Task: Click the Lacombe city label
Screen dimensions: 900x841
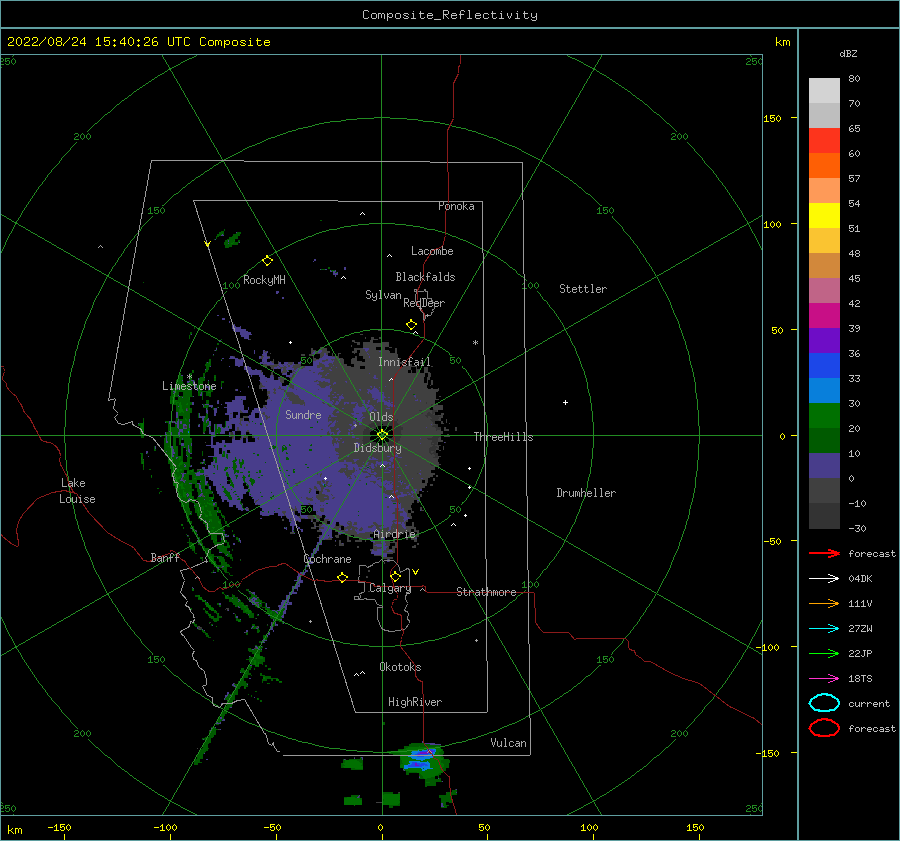Action: point(432,251)
